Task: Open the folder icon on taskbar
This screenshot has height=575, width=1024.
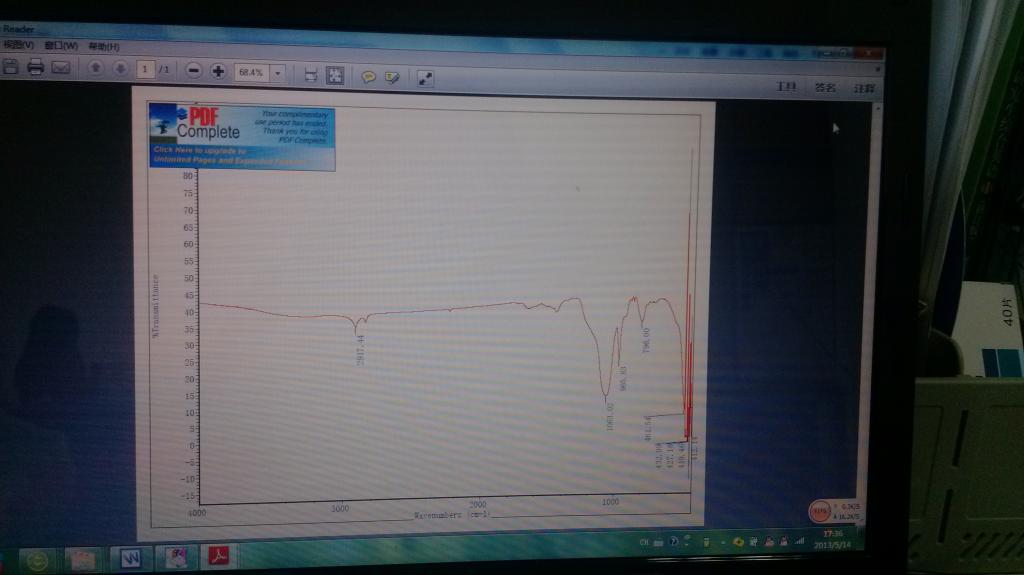Action: pyautogui.click(x=83, y=560)
